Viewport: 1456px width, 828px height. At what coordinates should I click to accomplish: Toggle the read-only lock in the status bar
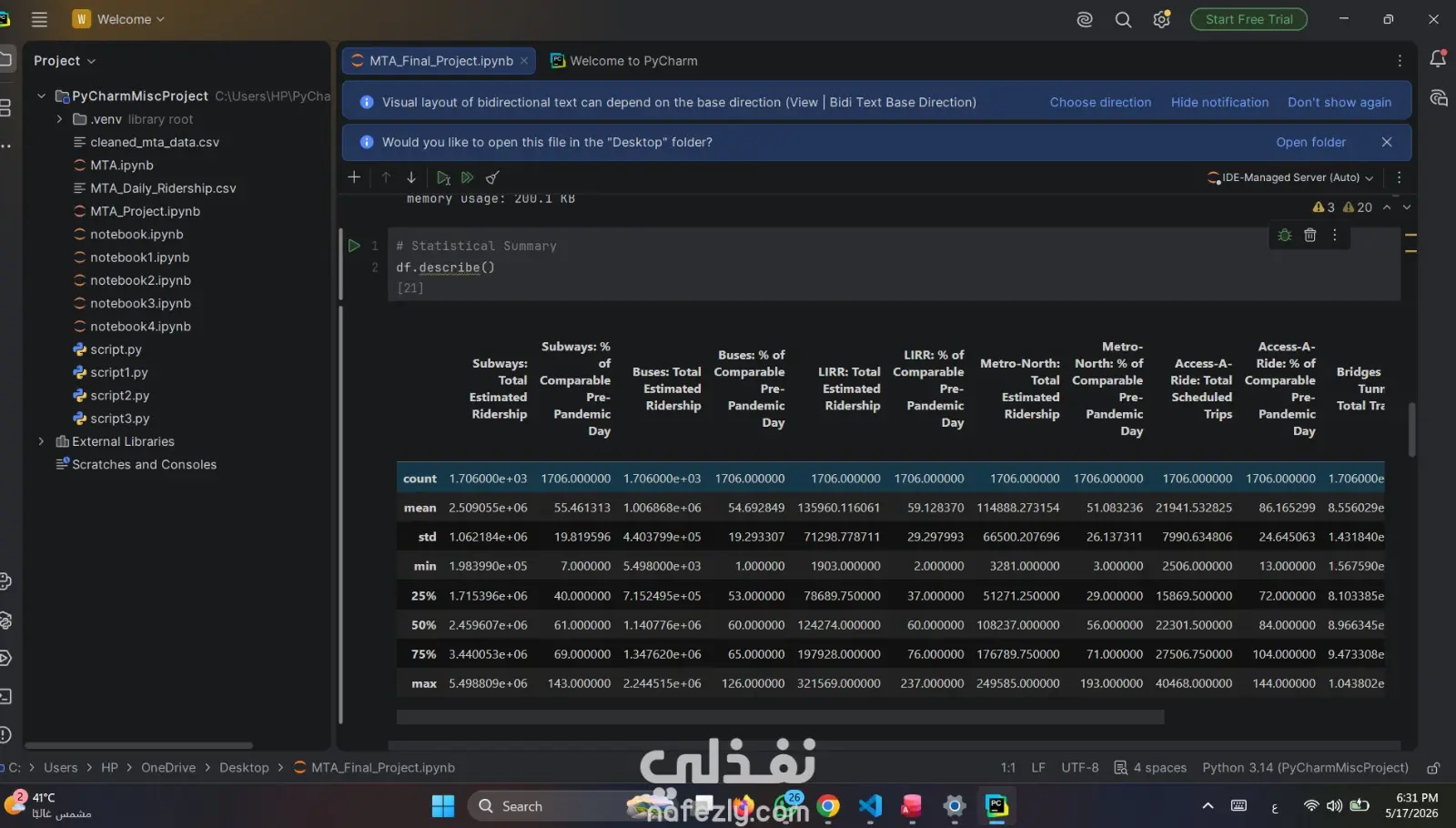point(1433,768)
